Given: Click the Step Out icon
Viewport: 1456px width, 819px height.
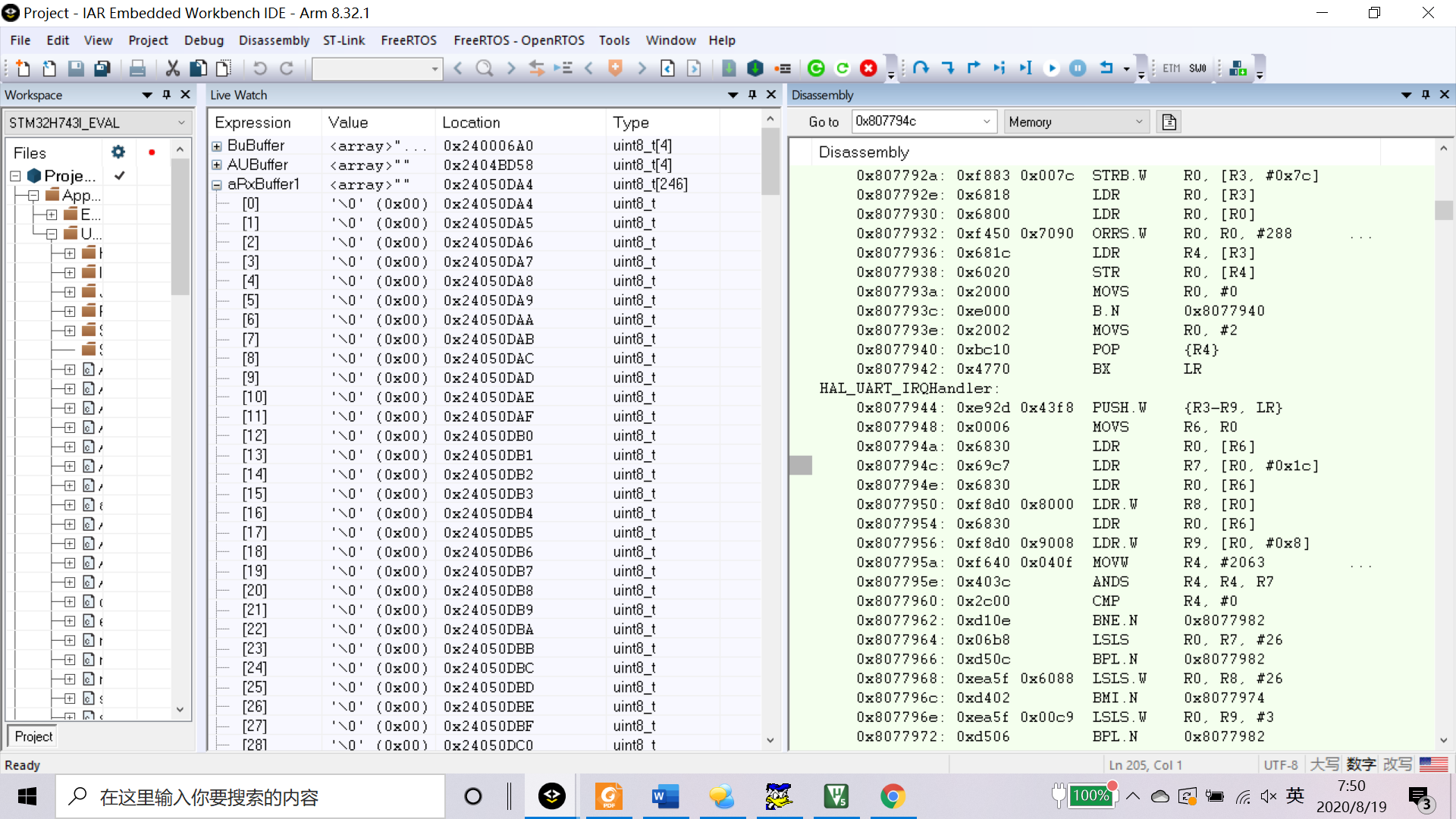Looking at the screenshot, I should coord(974,68).
